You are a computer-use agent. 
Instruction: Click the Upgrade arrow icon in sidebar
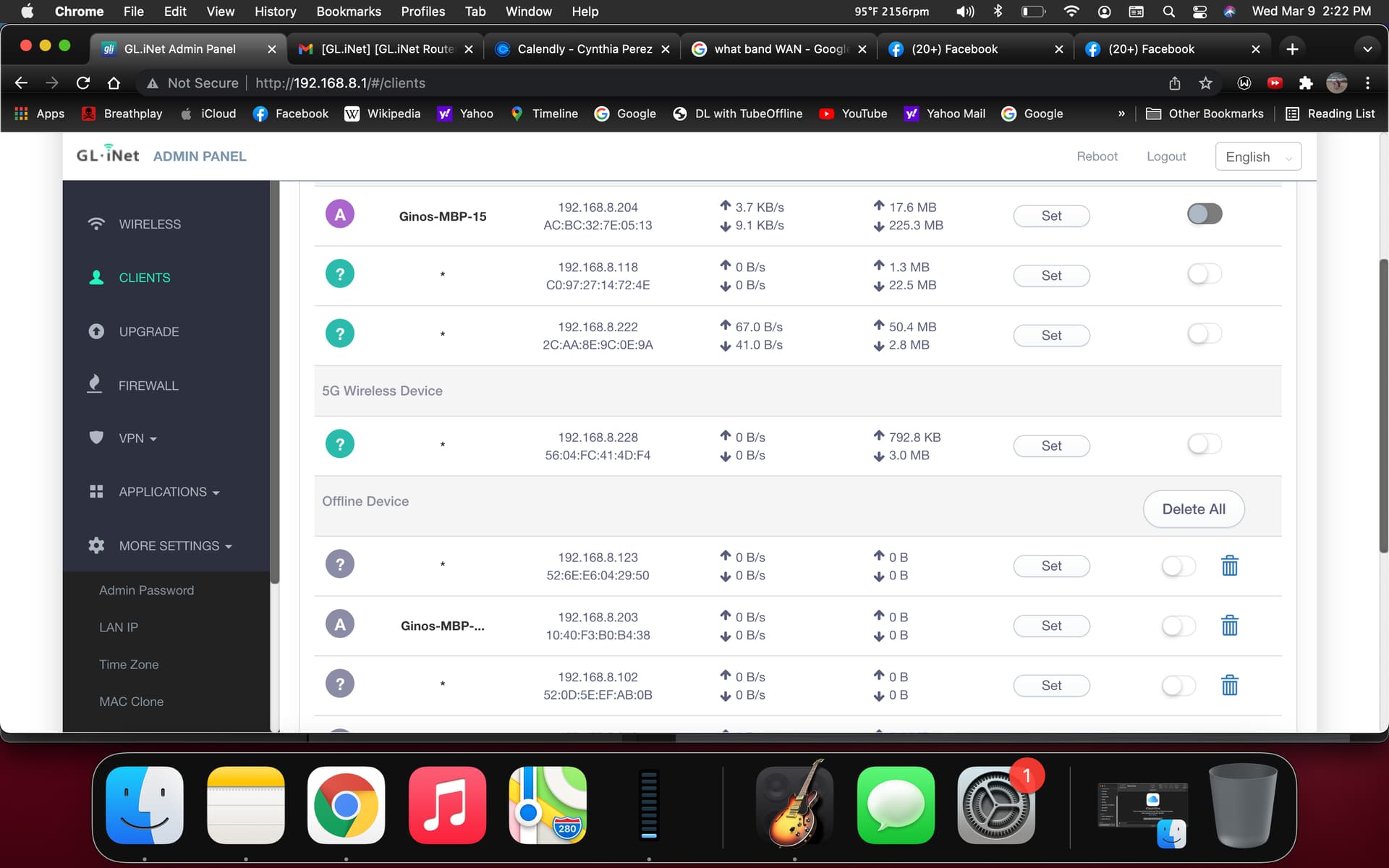(x=96, y=331)
